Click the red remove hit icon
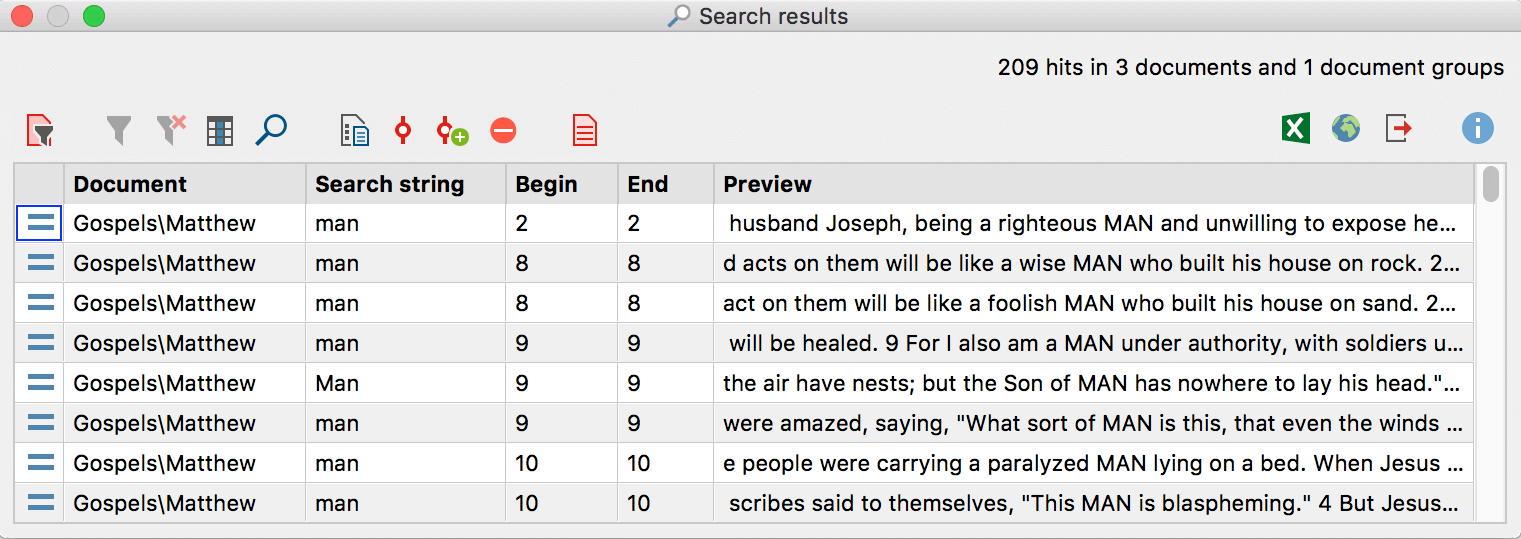The width and height of the screenshot is (1521, 539). (x=503, y=131)
